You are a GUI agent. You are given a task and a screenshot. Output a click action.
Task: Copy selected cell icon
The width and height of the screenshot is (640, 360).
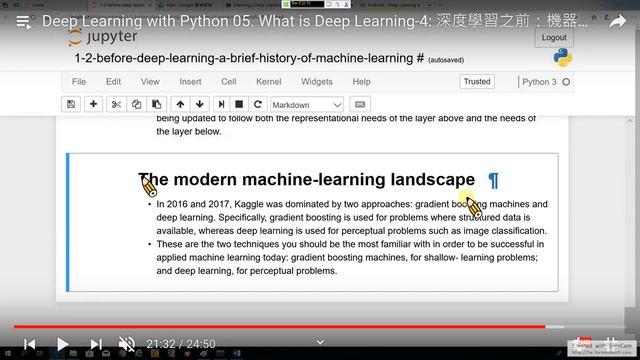click(x=136, y=104)
